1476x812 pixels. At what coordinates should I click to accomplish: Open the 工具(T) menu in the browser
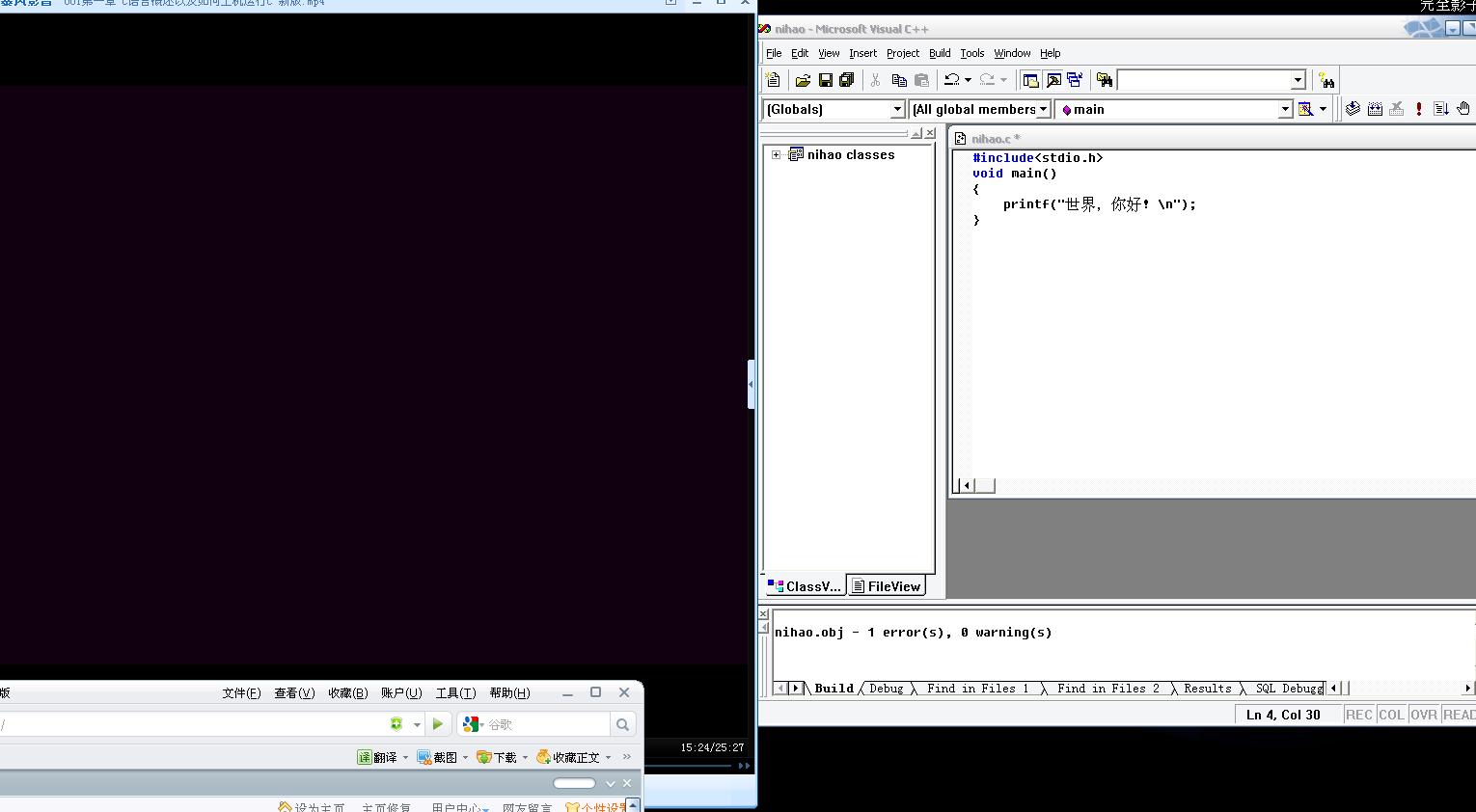(455, 692)
